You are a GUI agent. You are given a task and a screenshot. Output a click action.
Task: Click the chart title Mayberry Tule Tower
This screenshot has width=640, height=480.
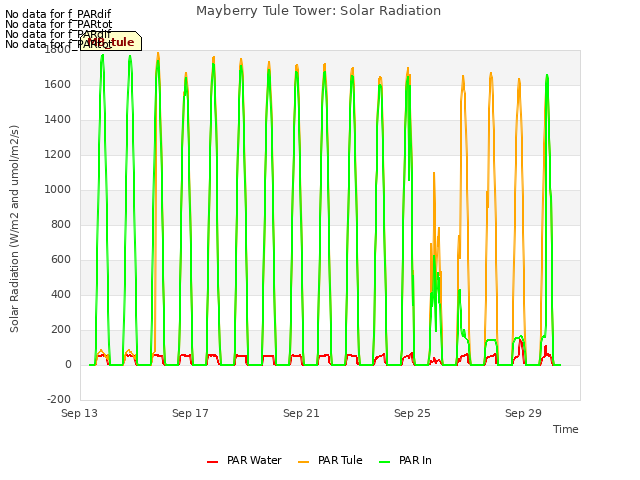[x=318, y=11]
